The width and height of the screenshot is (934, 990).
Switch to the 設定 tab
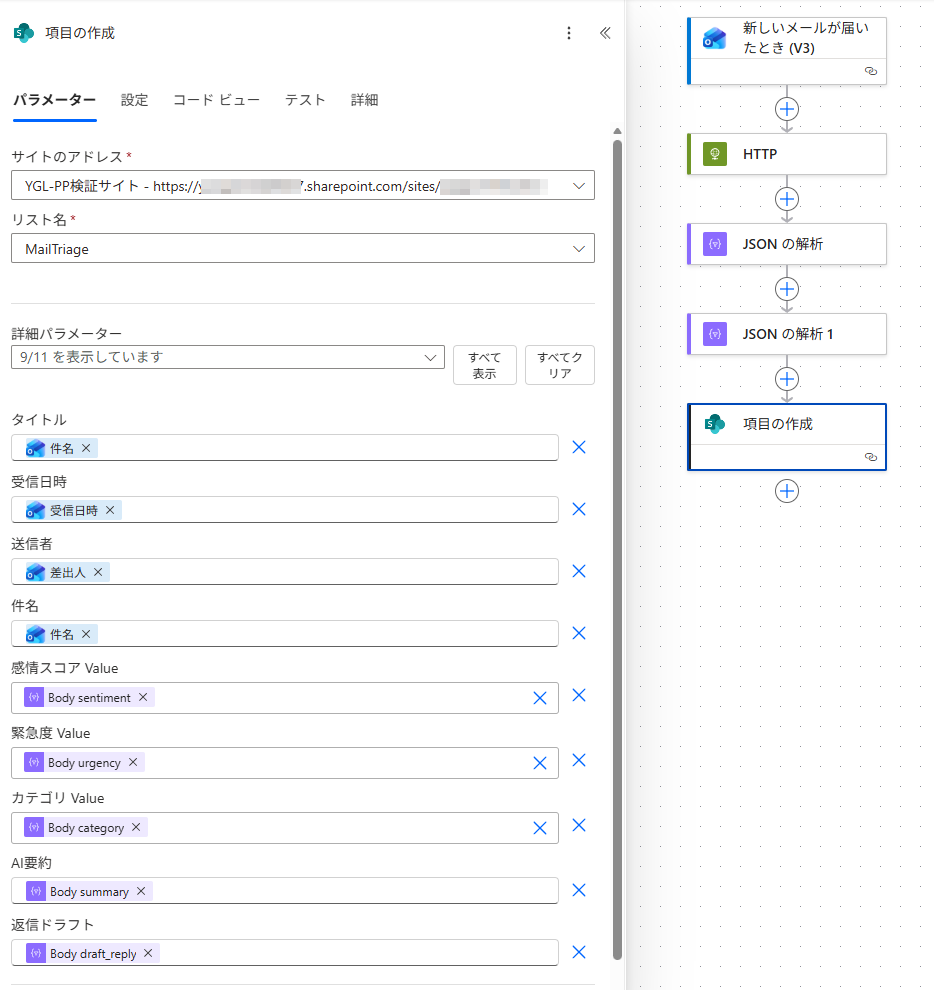134,100
